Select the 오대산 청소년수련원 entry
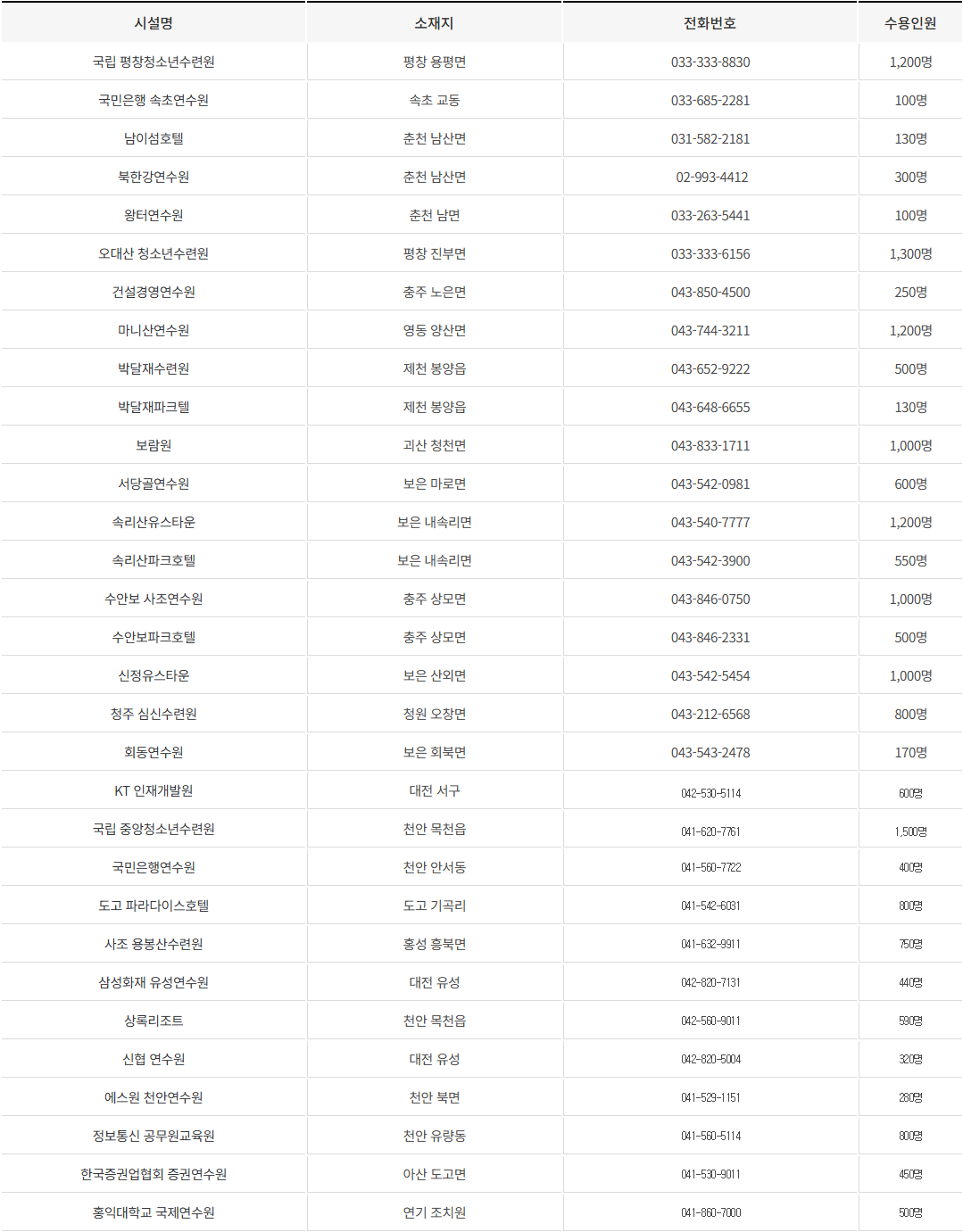This screenshot has width=963, height=1232. pyautogui.click(x=154, y=253)
